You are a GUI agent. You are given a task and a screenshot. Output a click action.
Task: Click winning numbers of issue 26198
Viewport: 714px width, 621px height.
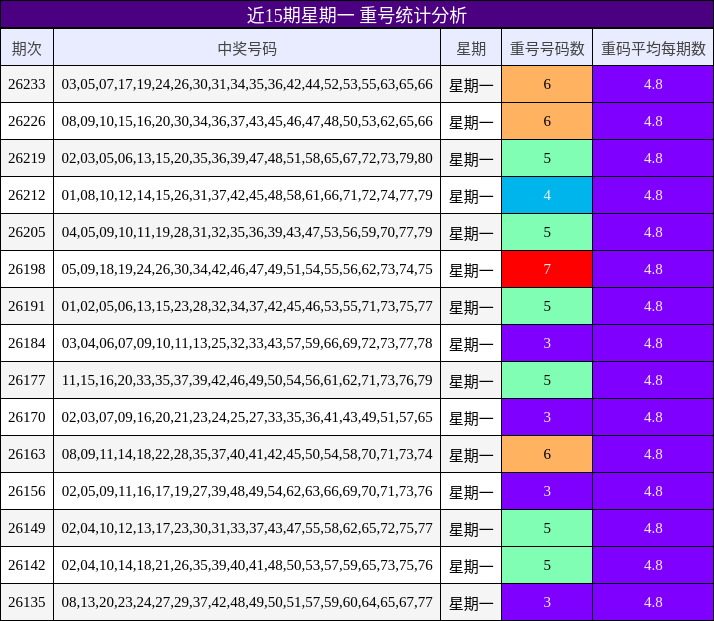tap(247, 269)
